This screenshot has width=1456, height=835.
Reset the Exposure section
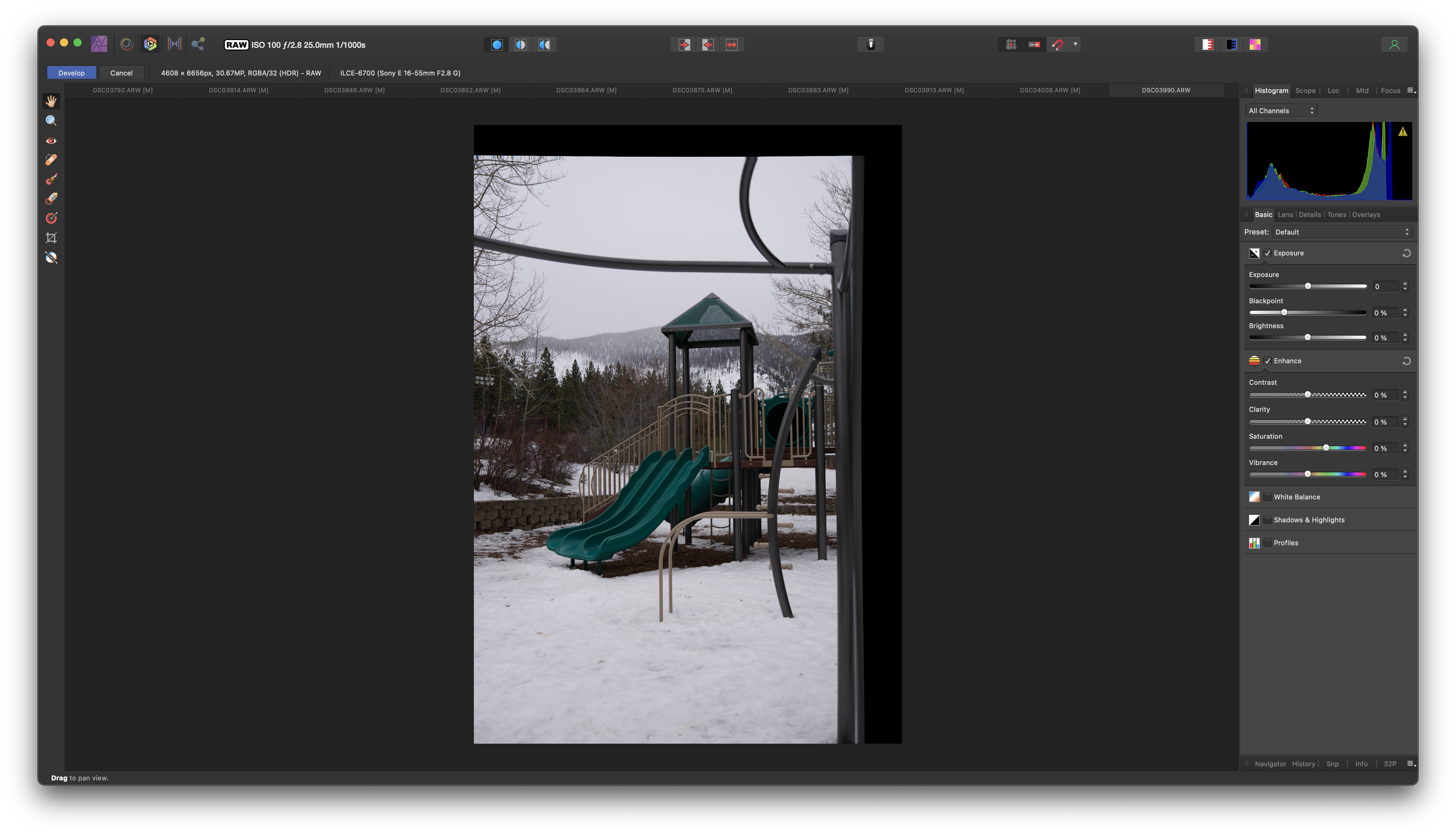pyautogui.click(x=1407, y=253)
